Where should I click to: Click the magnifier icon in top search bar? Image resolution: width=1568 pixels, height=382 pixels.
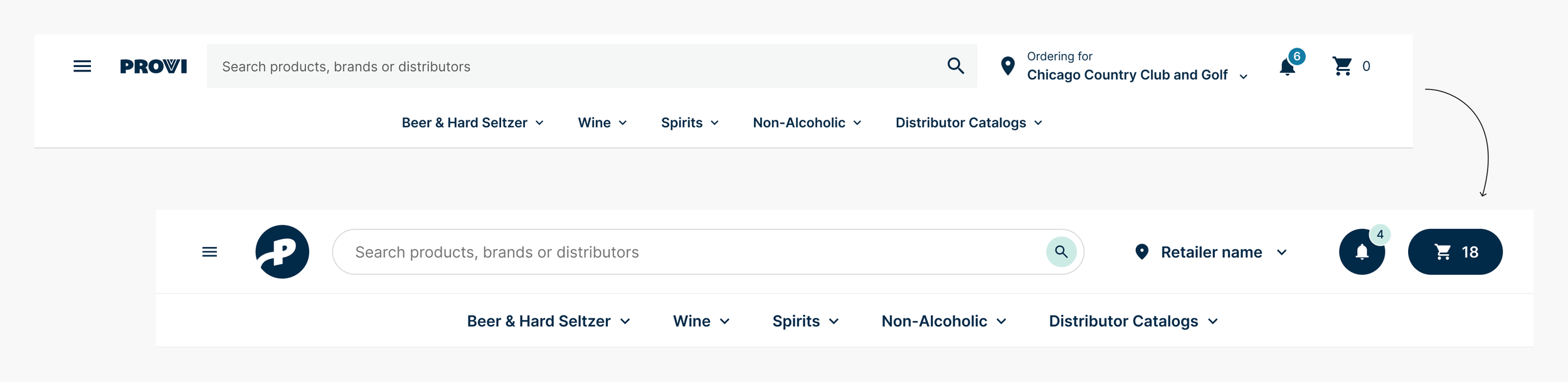(x=955, y=66)
